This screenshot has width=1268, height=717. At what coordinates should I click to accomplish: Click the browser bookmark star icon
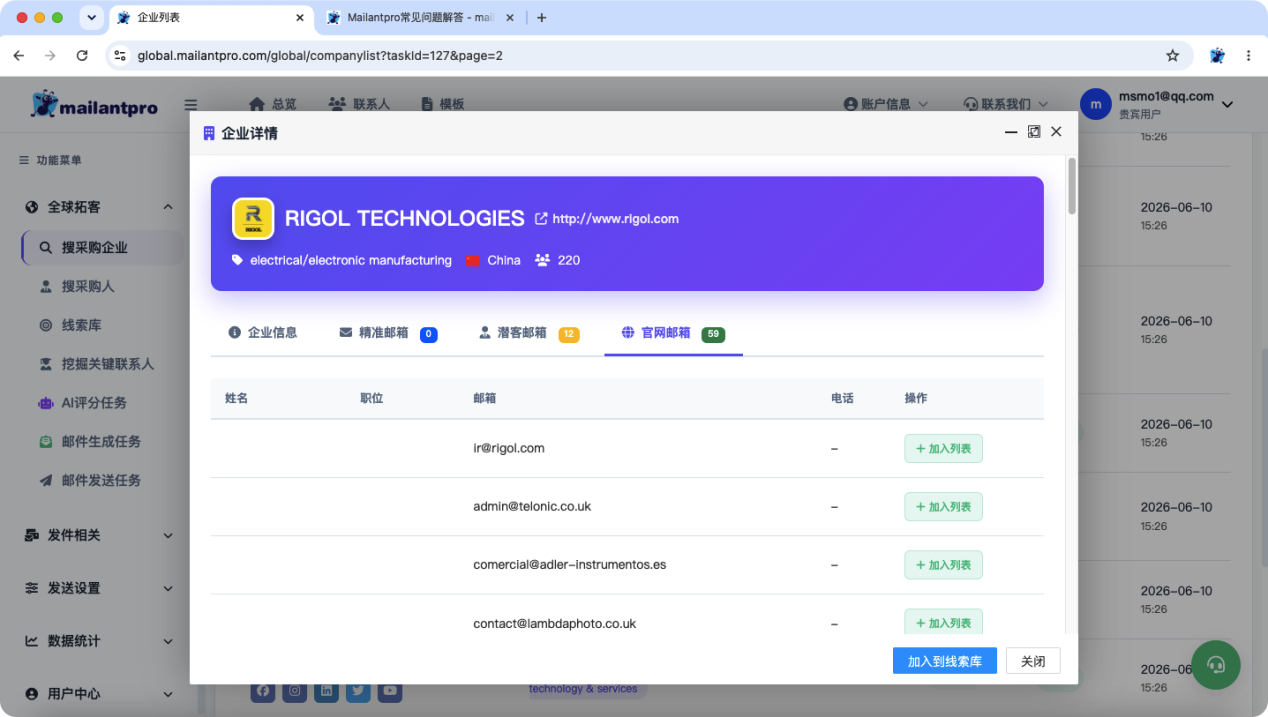point(1173,56)
